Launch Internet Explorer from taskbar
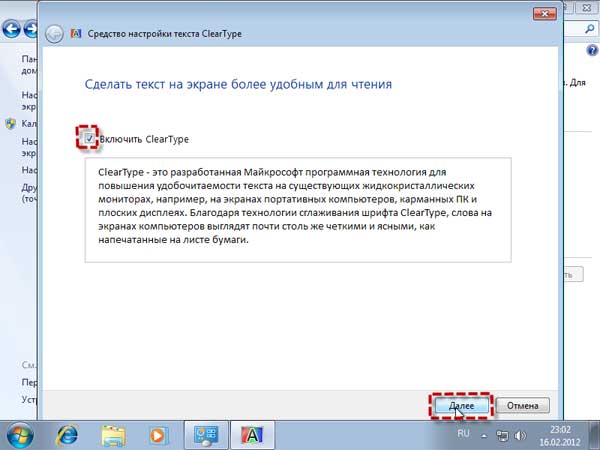This screenshot has height=450, width=600. (x=67, y=435)
